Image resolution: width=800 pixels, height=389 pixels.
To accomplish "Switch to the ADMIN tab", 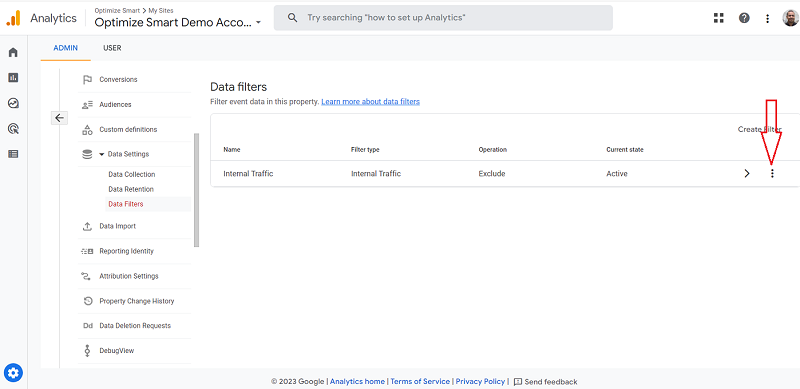I will 66,48.
